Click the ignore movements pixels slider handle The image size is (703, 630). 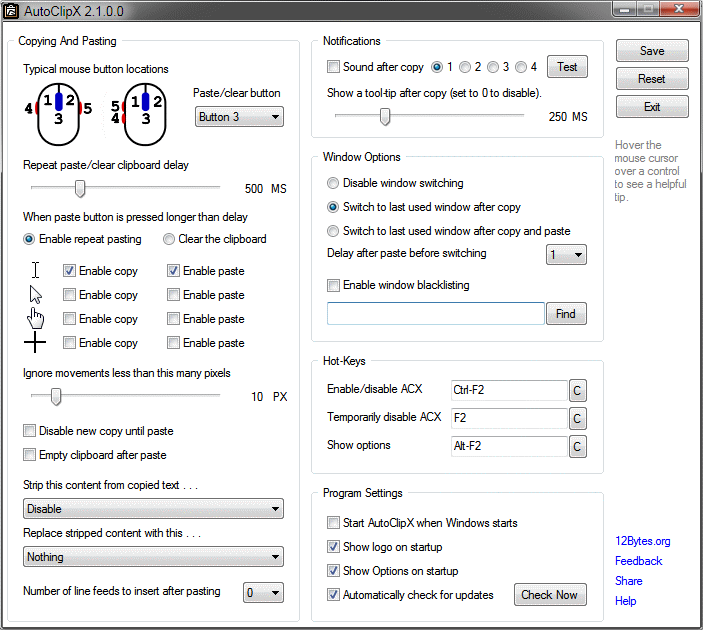tap(56, 396)
